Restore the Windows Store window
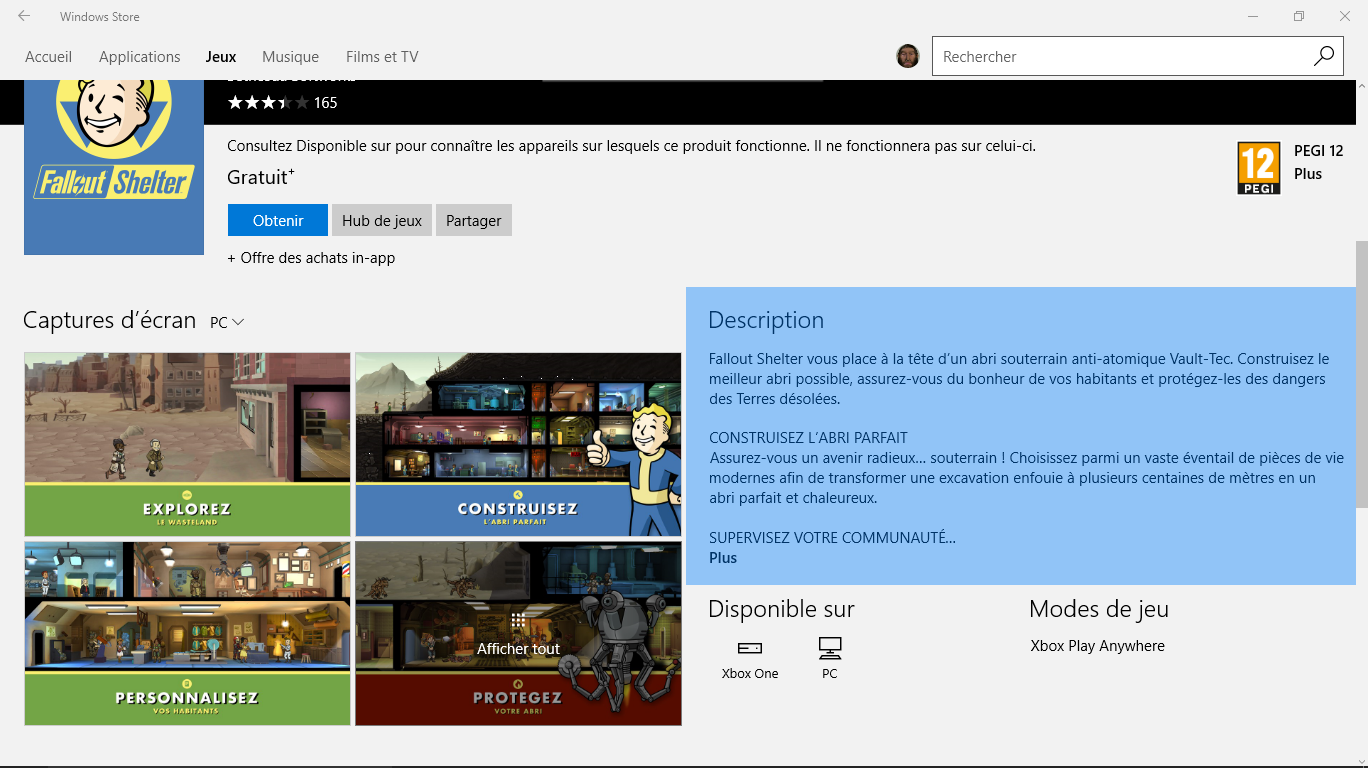1368x768 pixels. click(x=1299, y=16)
